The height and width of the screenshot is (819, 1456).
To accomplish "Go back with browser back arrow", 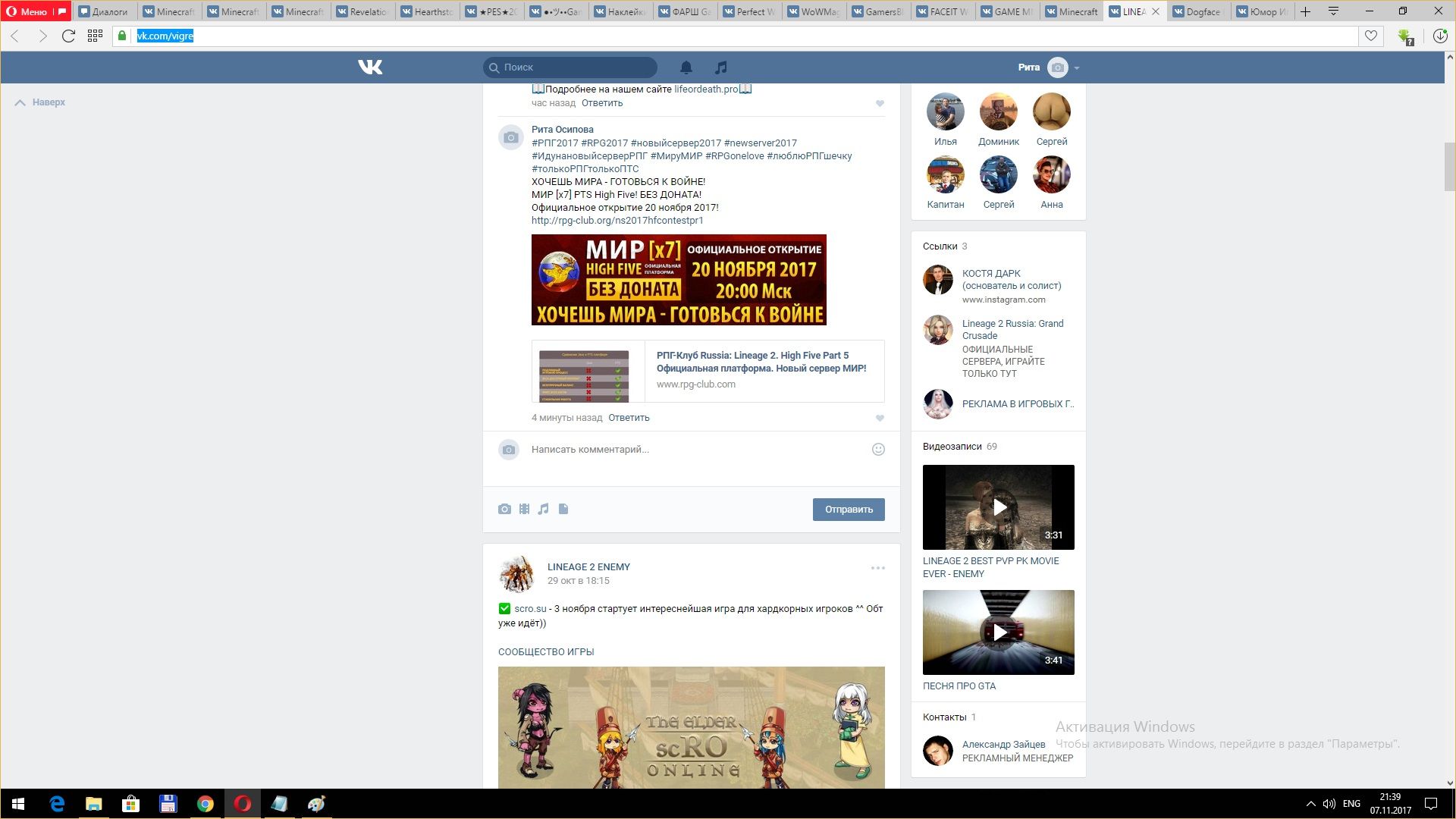I will [x=15, y=36].
